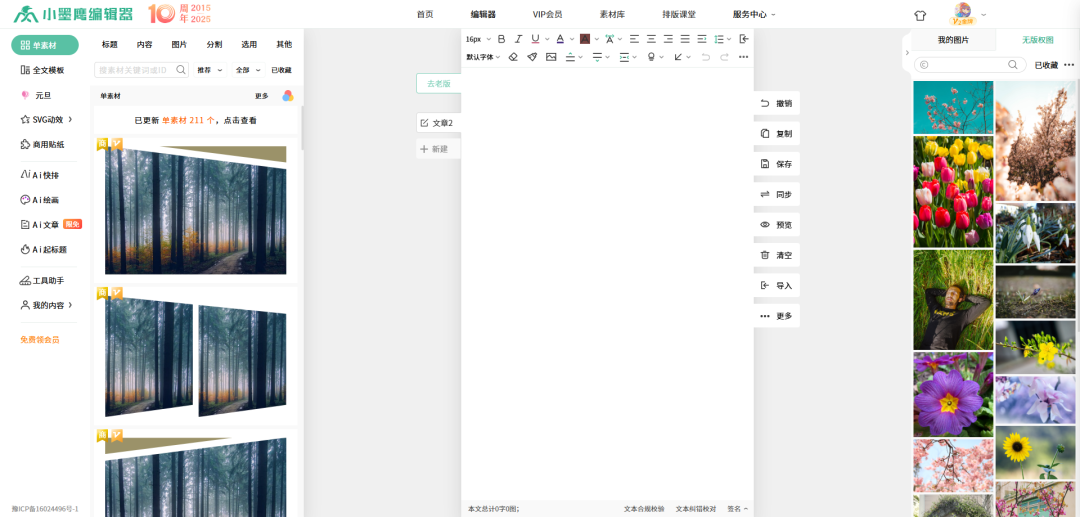Click the 免费领会员 link in the sidebar
The width and height of the screenshot is (1080, 517).
tap(40, 339)
